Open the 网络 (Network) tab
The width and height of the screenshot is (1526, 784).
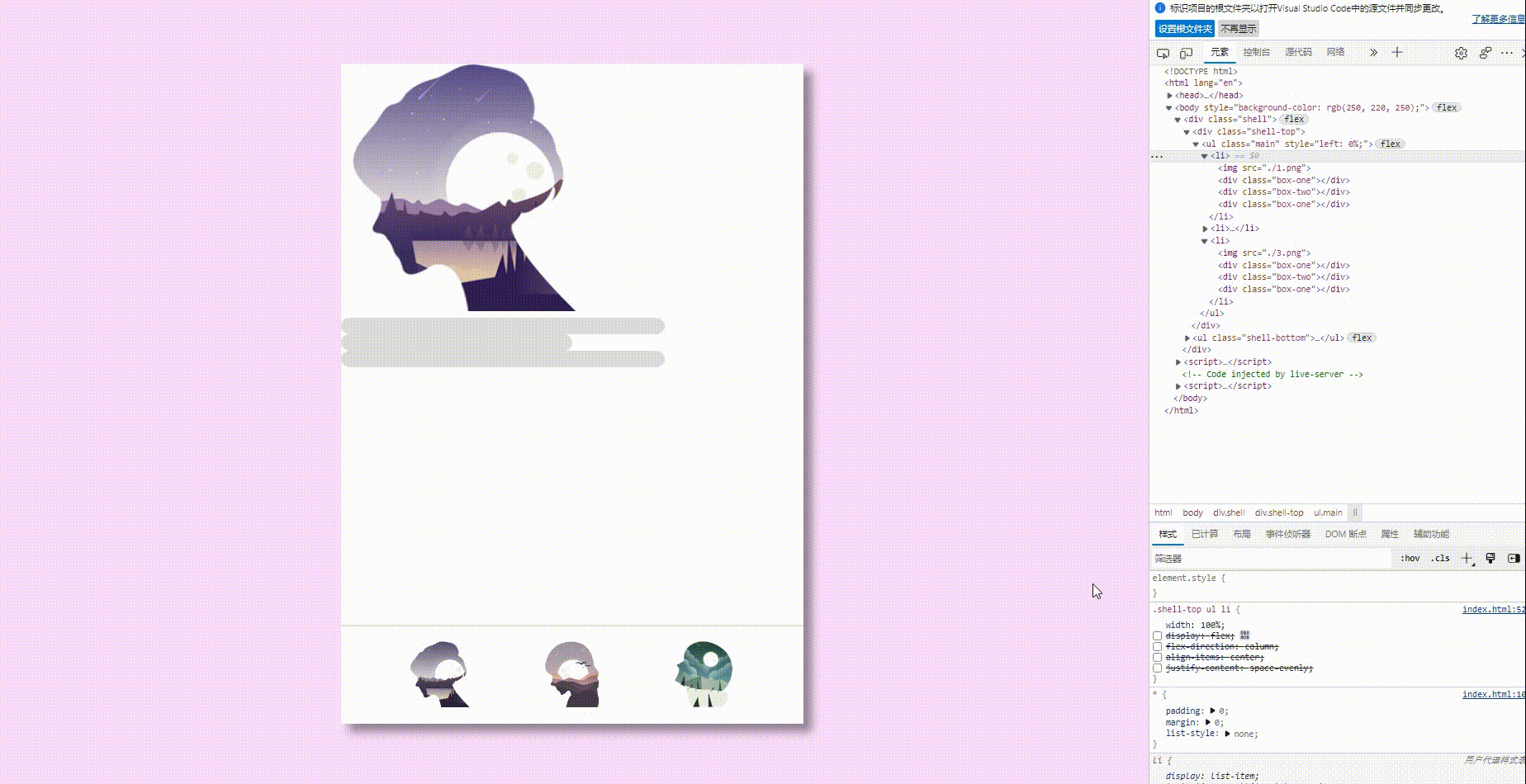pos(1335,52)
